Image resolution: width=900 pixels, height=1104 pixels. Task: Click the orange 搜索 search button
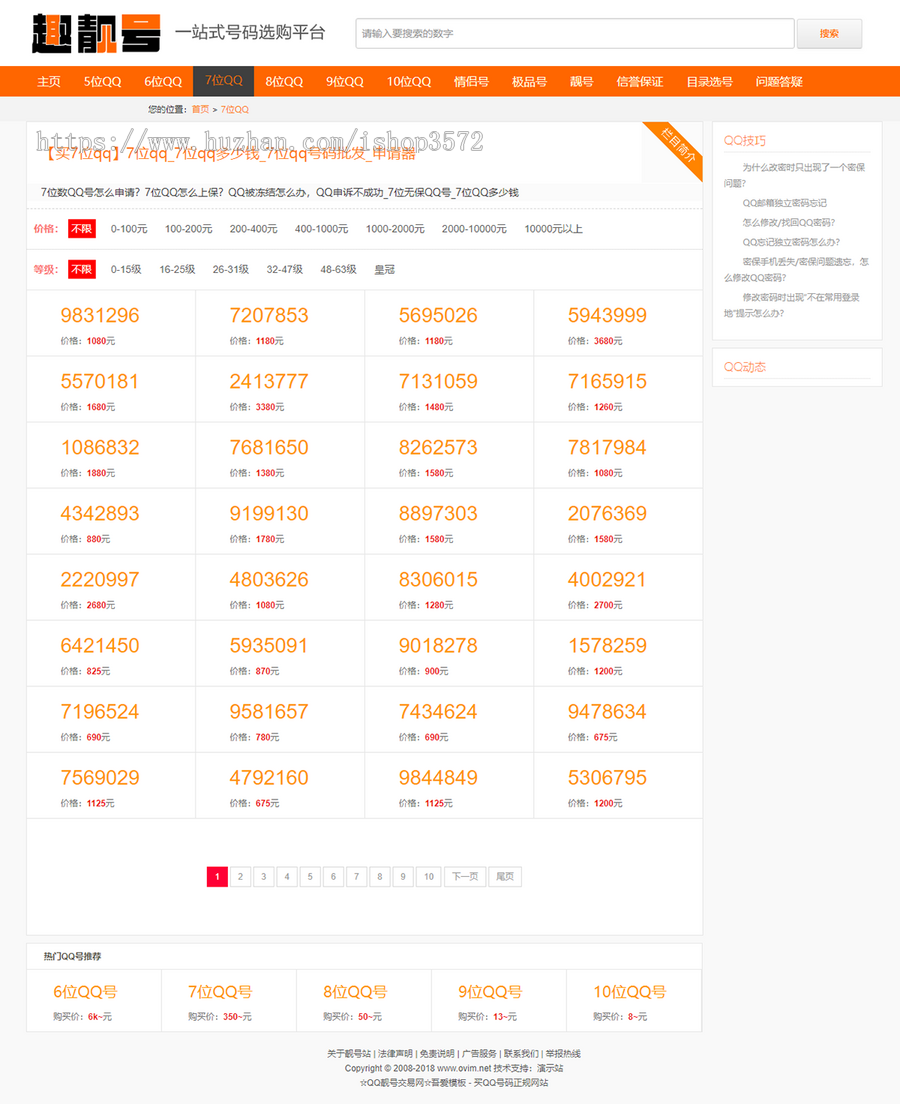click(829, 33)
